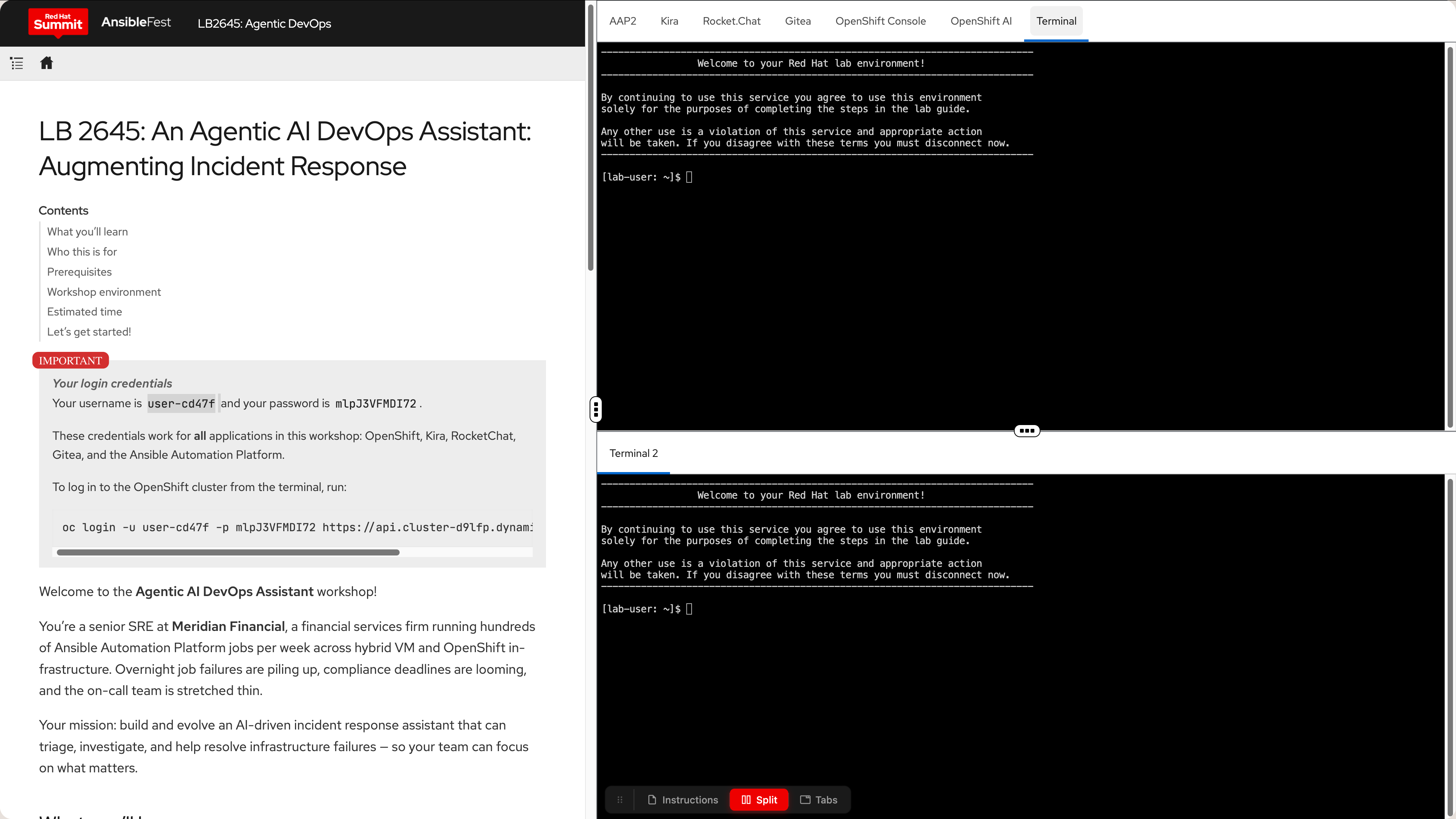Click the username user-cd47f code text
This screenshot has height=819, width=1456.
pyautogui.click(x=182, y=403)
